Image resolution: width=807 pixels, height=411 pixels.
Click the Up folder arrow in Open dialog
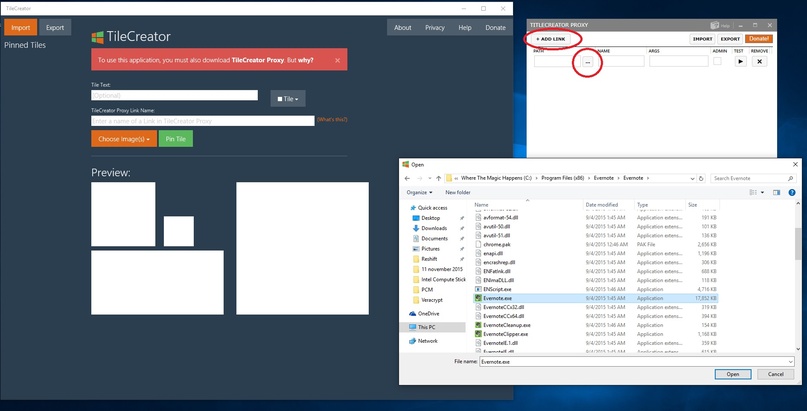438,178
